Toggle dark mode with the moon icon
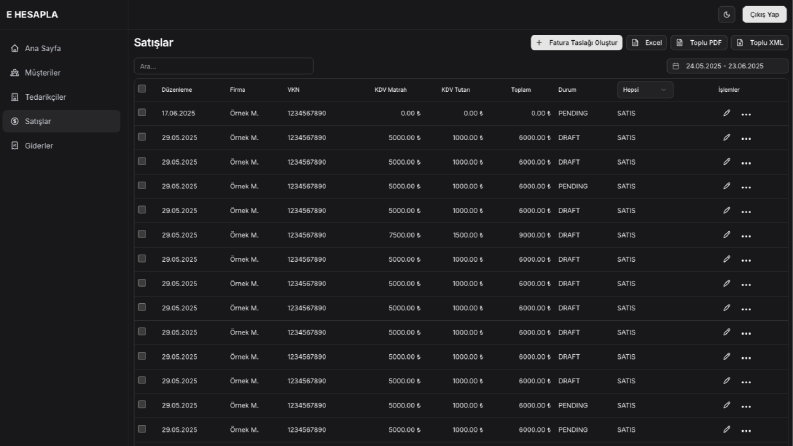This screenshot has width=793, height=446. click(727, 15)
